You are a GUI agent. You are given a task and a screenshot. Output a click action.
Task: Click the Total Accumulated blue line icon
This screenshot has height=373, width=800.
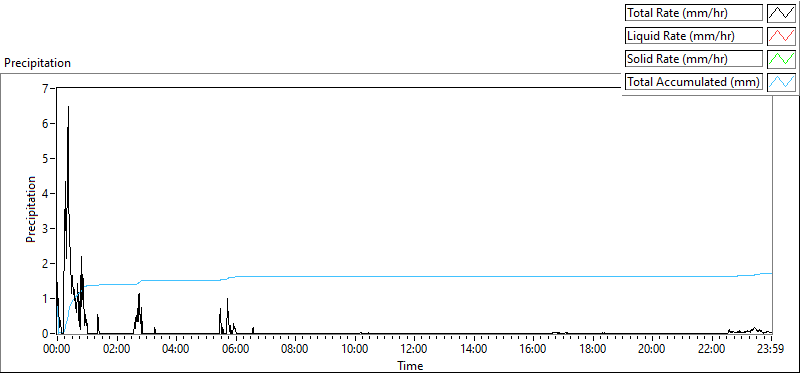coord(782,82)
